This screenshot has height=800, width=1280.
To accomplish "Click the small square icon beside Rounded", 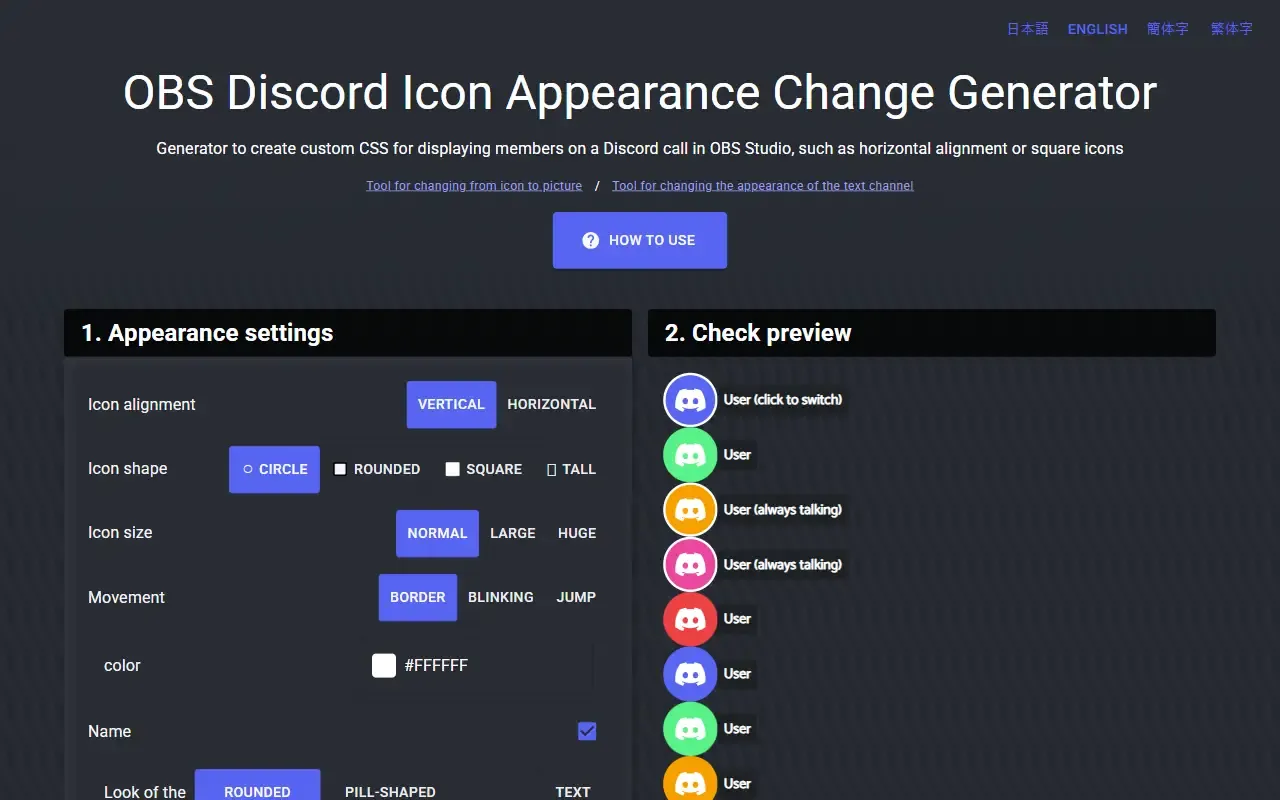I will (x=340, y=469).
